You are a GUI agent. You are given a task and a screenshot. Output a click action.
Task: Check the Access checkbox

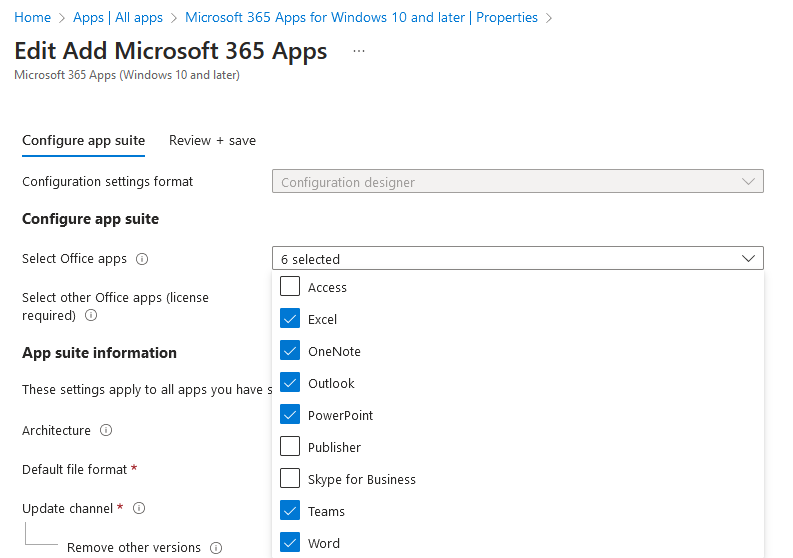pos(290,286)
